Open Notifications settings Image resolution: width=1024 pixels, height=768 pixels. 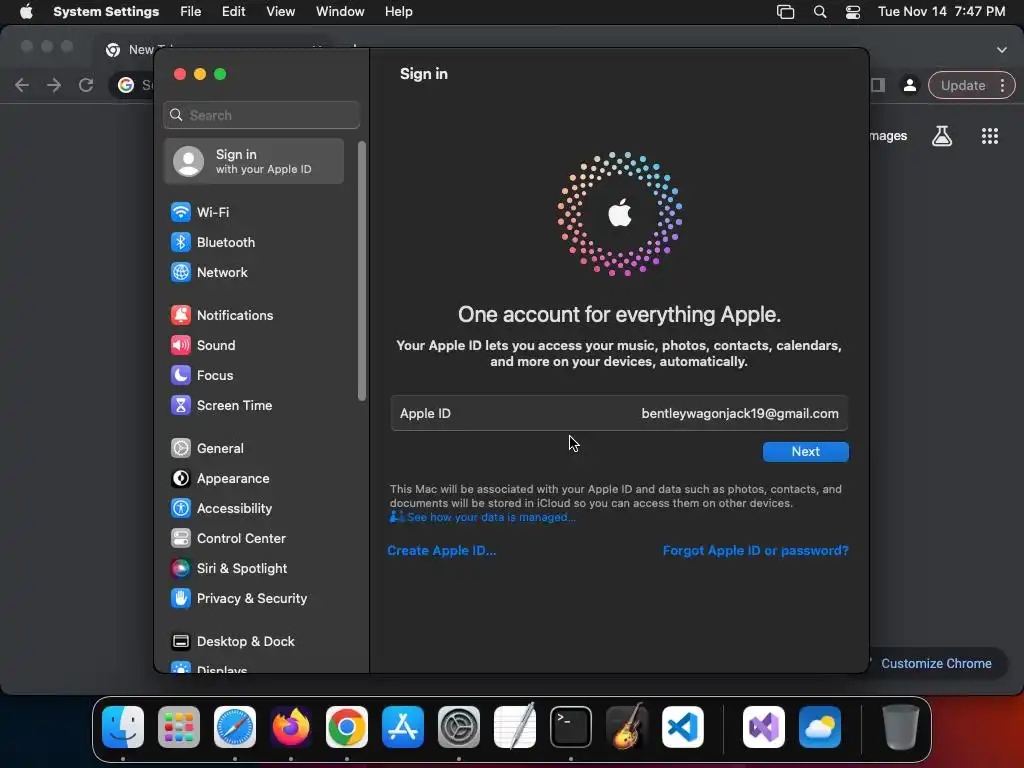pos(254,315)
